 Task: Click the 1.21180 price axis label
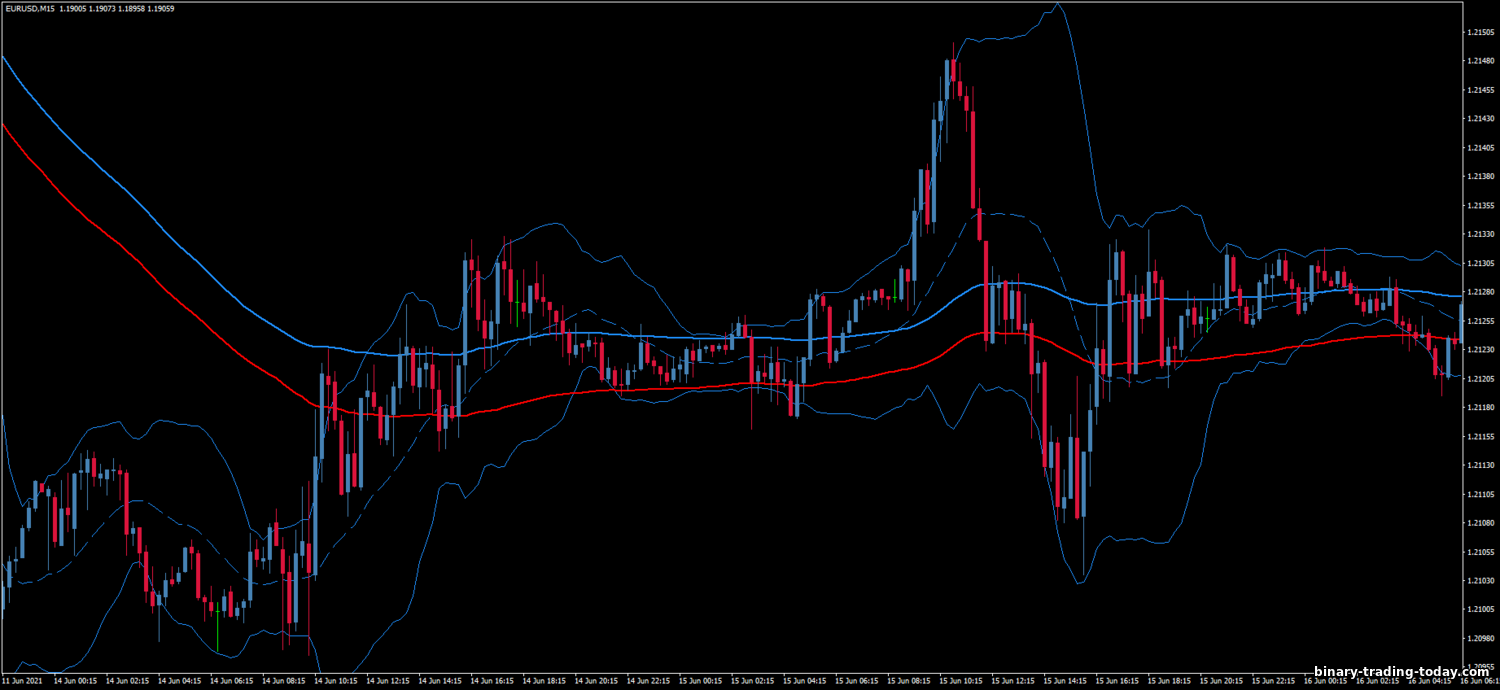[1480, 408]
